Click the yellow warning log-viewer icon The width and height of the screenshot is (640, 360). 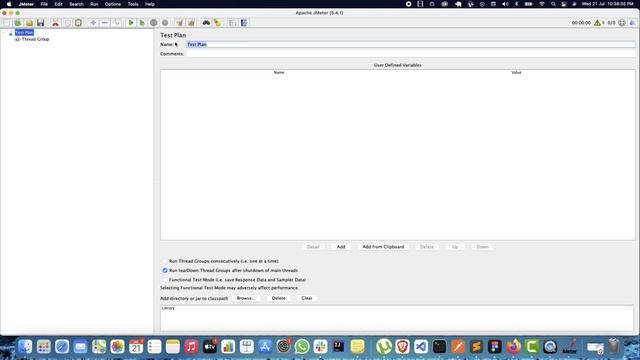point(597,23)
